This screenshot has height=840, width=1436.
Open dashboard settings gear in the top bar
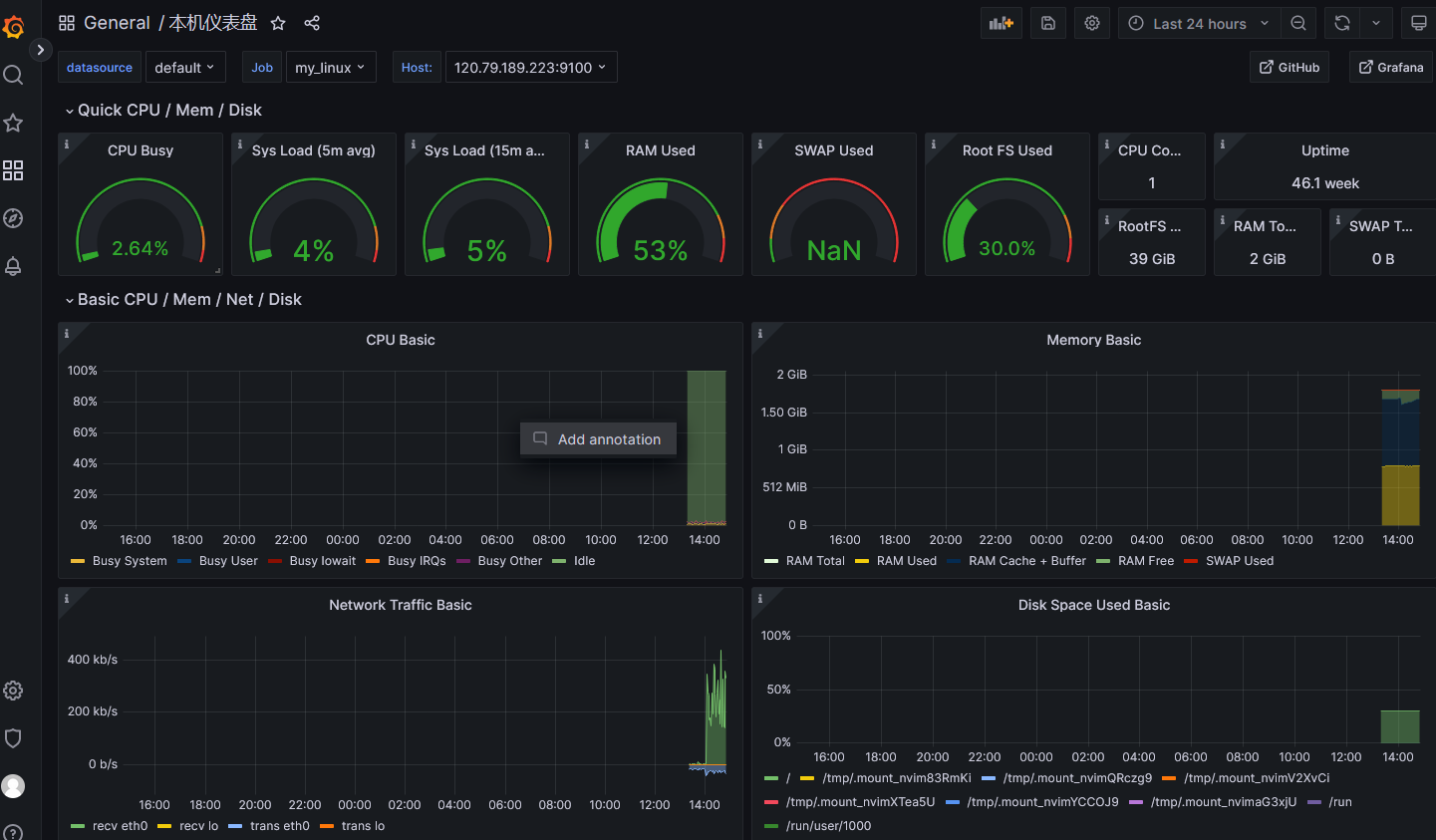pos(1092,23)
